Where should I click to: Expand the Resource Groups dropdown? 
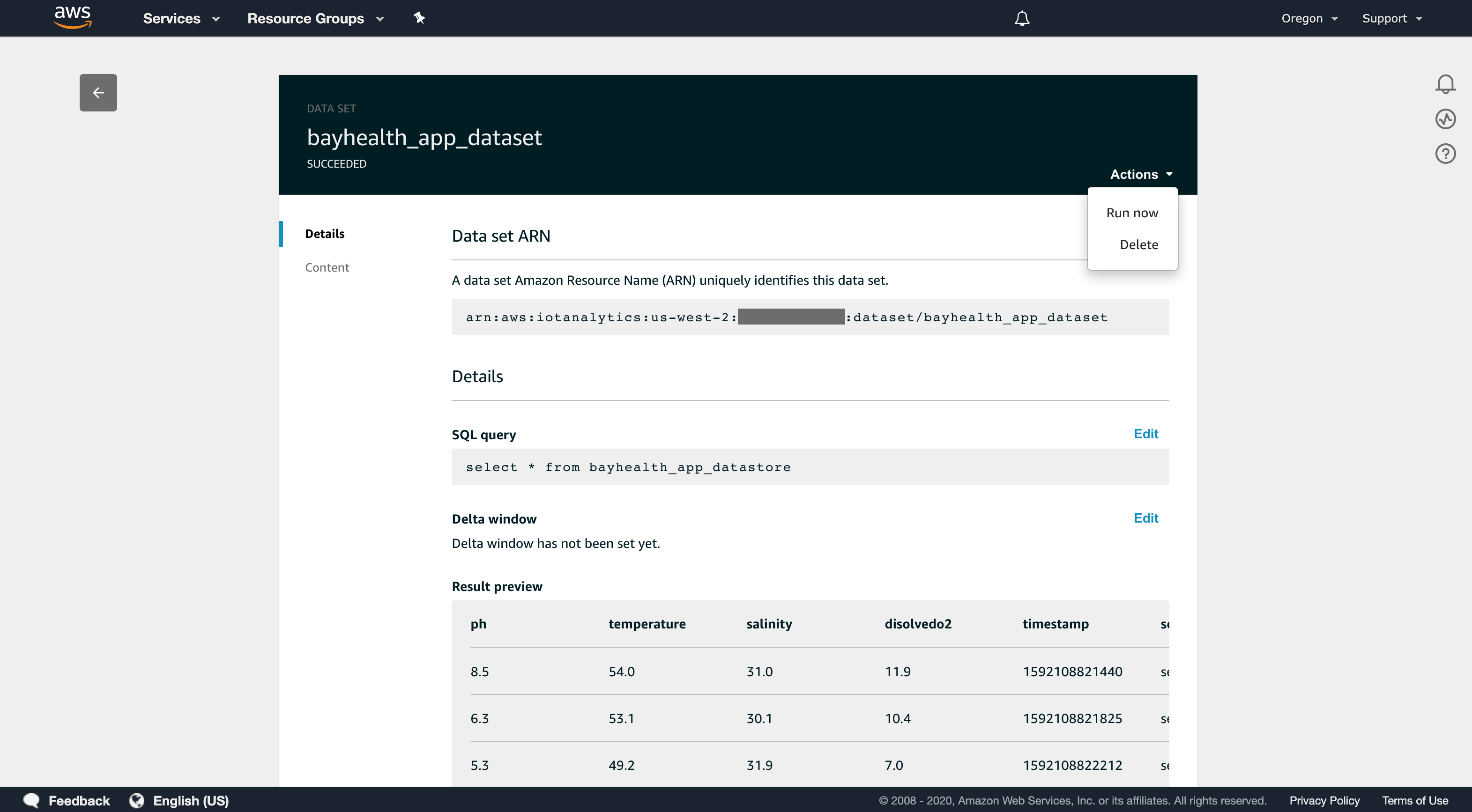(315, 18)
